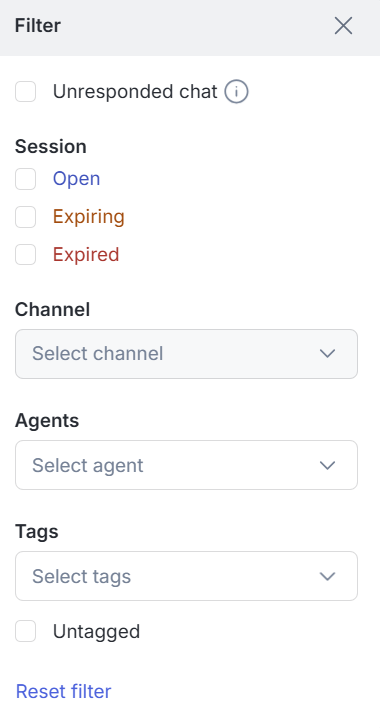Tick the Open session checkbox
Viewport: 380px width, 728px height.
[26, 179]
